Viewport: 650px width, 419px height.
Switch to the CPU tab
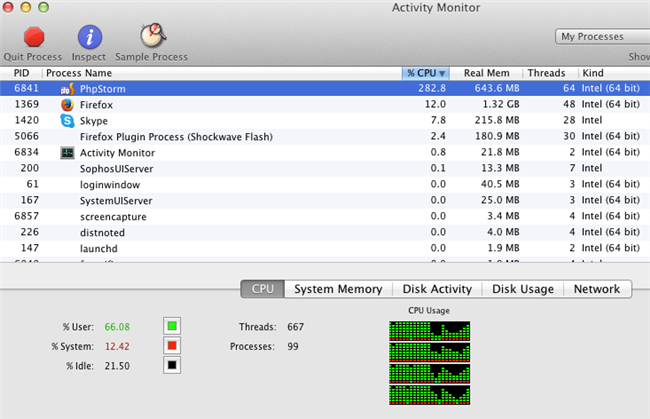click(263, 289)
